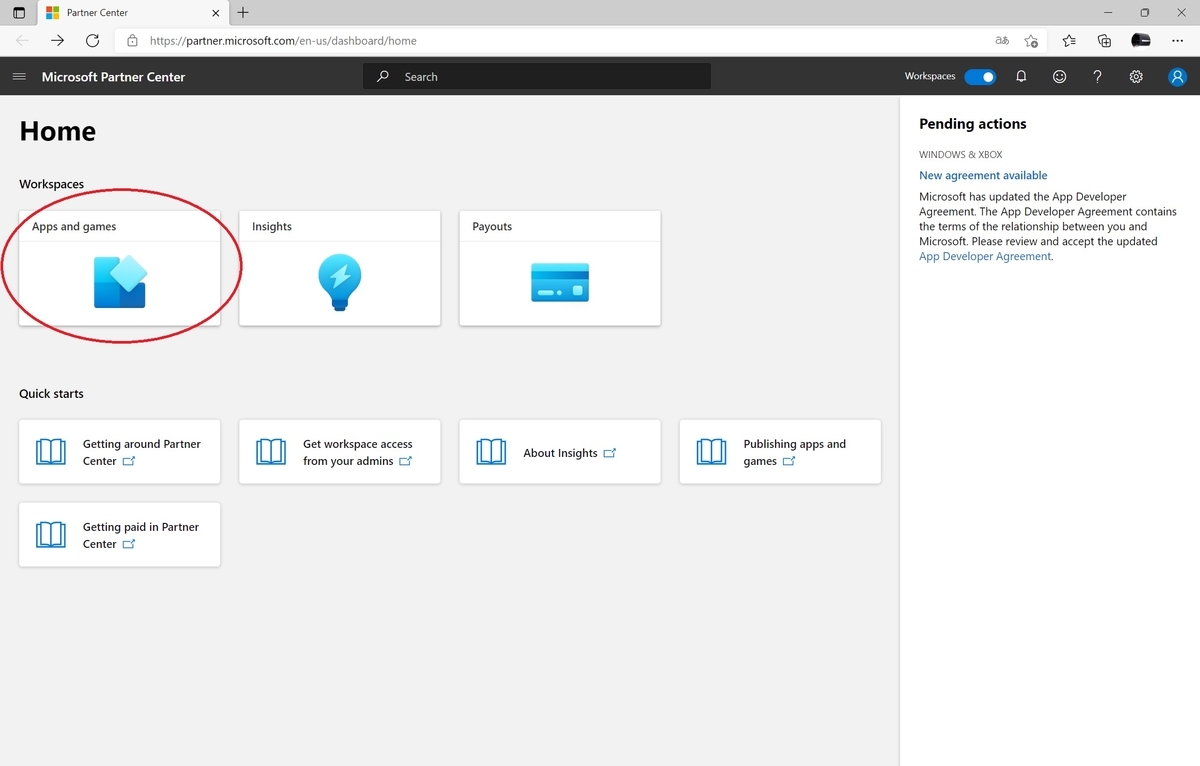
Task: Open the Insights lightbulb workspace icon
Action: [x=339, y=282]
